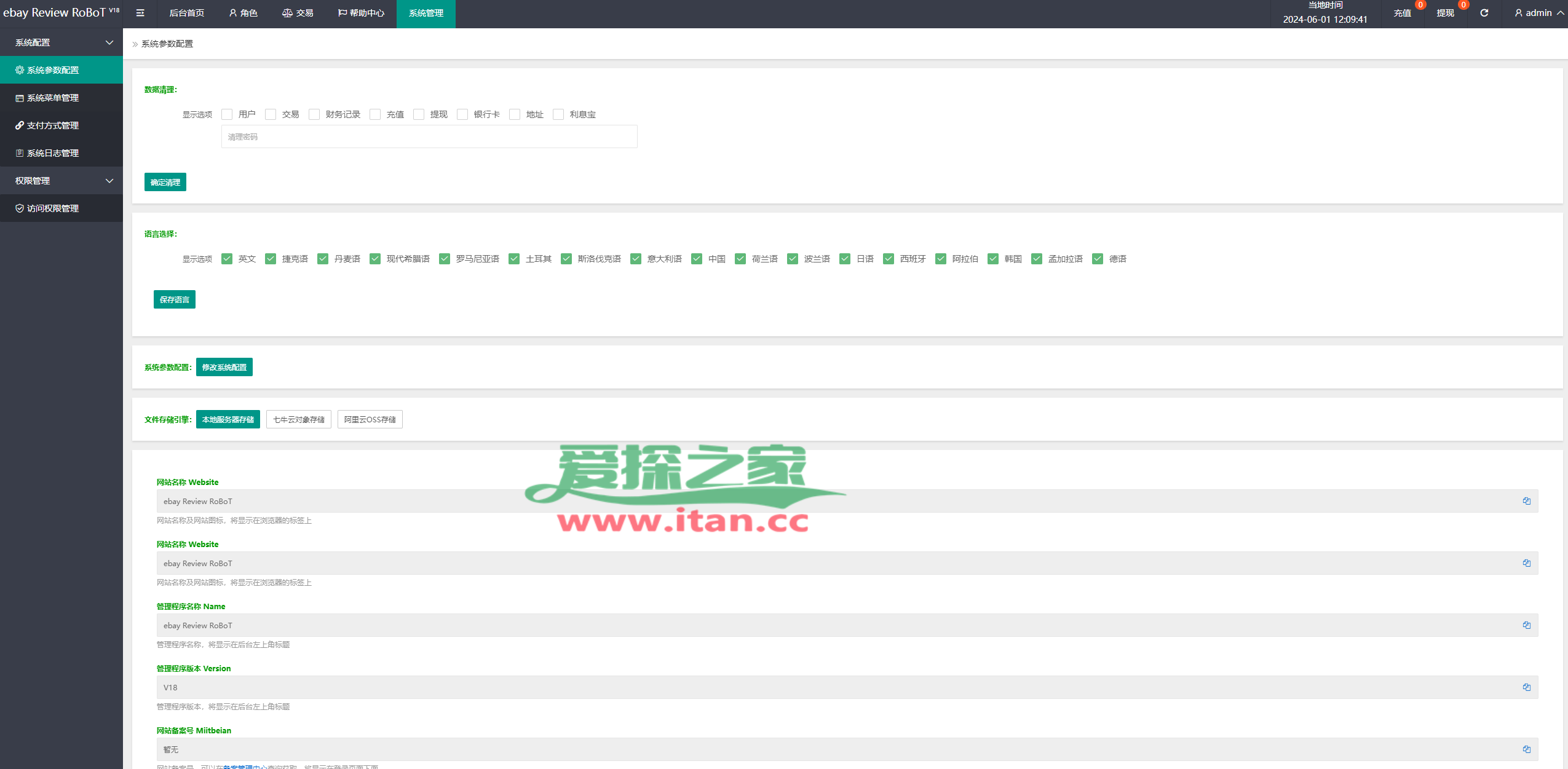Open 支付方式管理 in the sidebar

coord(61,125)
